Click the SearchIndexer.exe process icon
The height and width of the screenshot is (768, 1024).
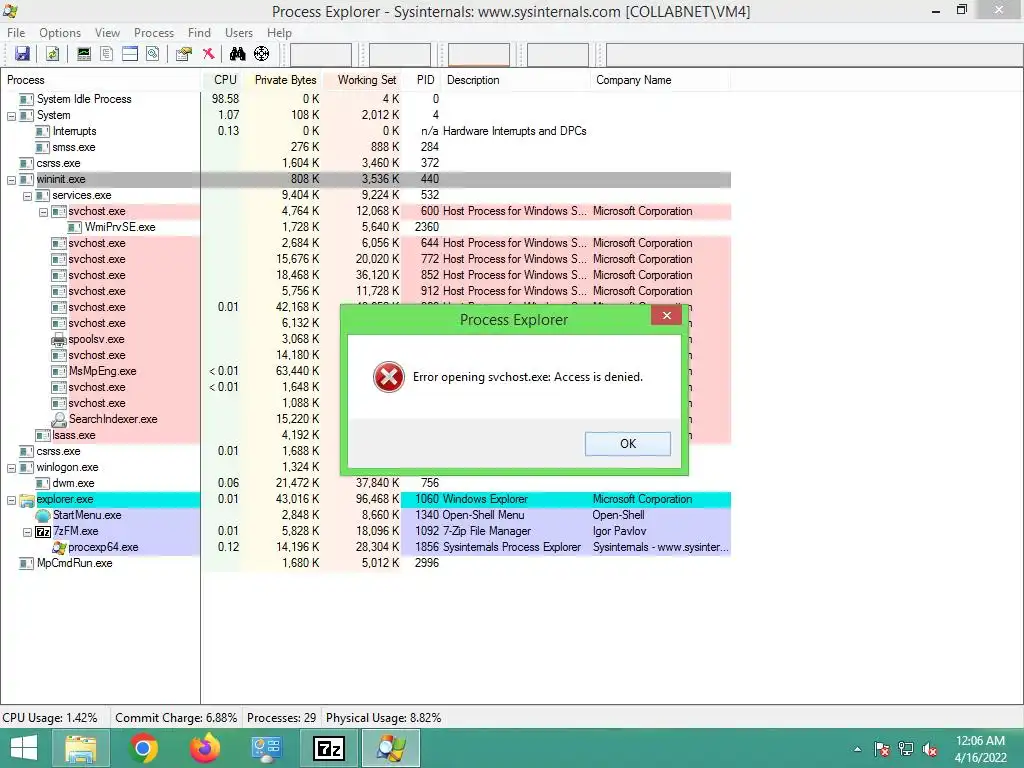click(59, 419)
